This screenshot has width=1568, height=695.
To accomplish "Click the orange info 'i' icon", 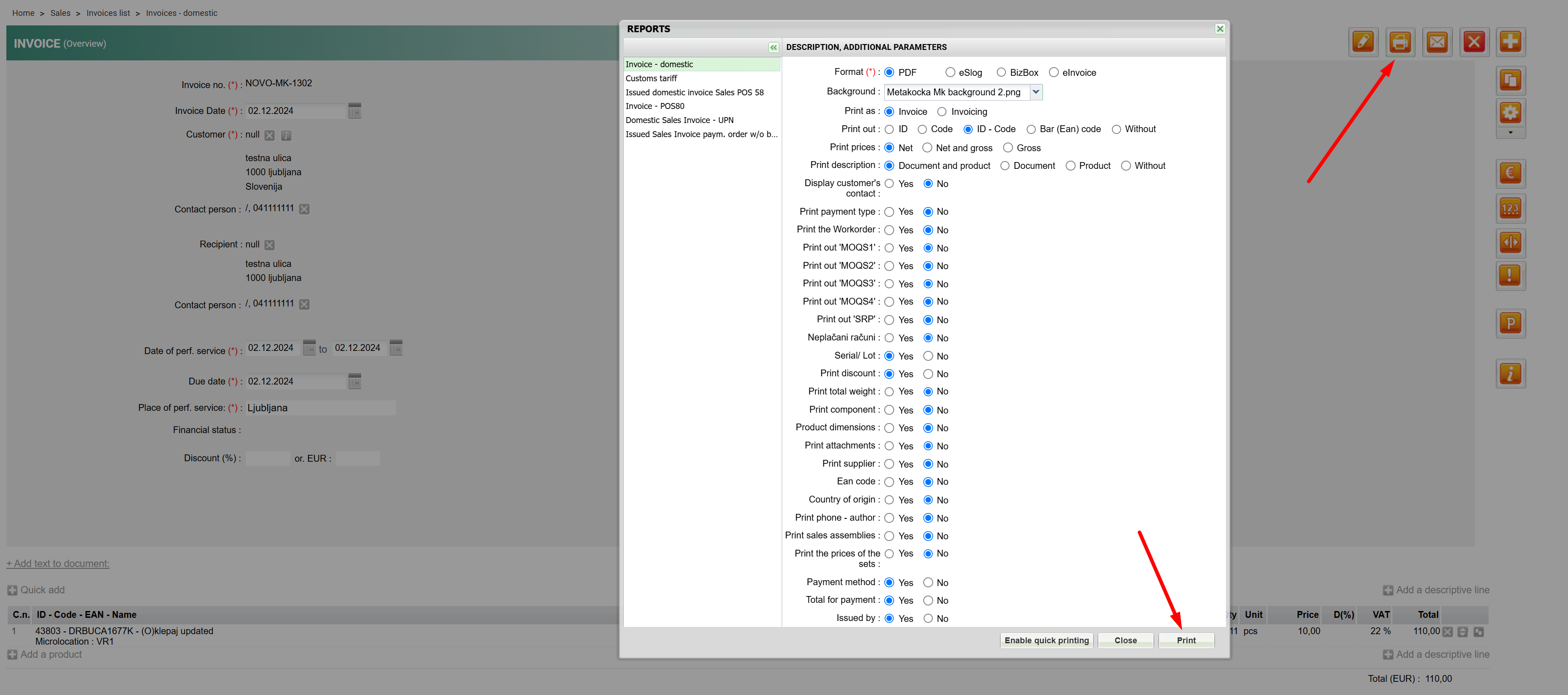I will 1510,374.
